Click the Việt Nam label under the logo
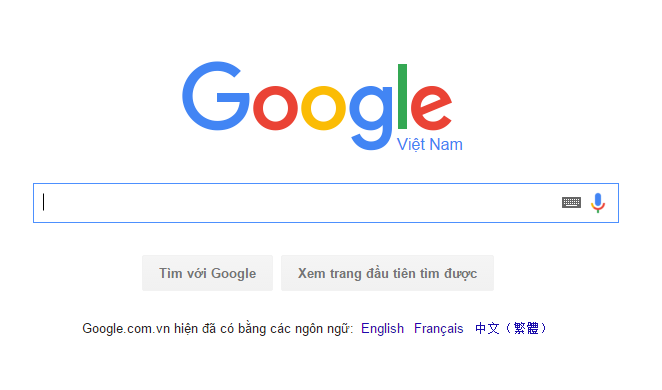 (x=430, y=144)
